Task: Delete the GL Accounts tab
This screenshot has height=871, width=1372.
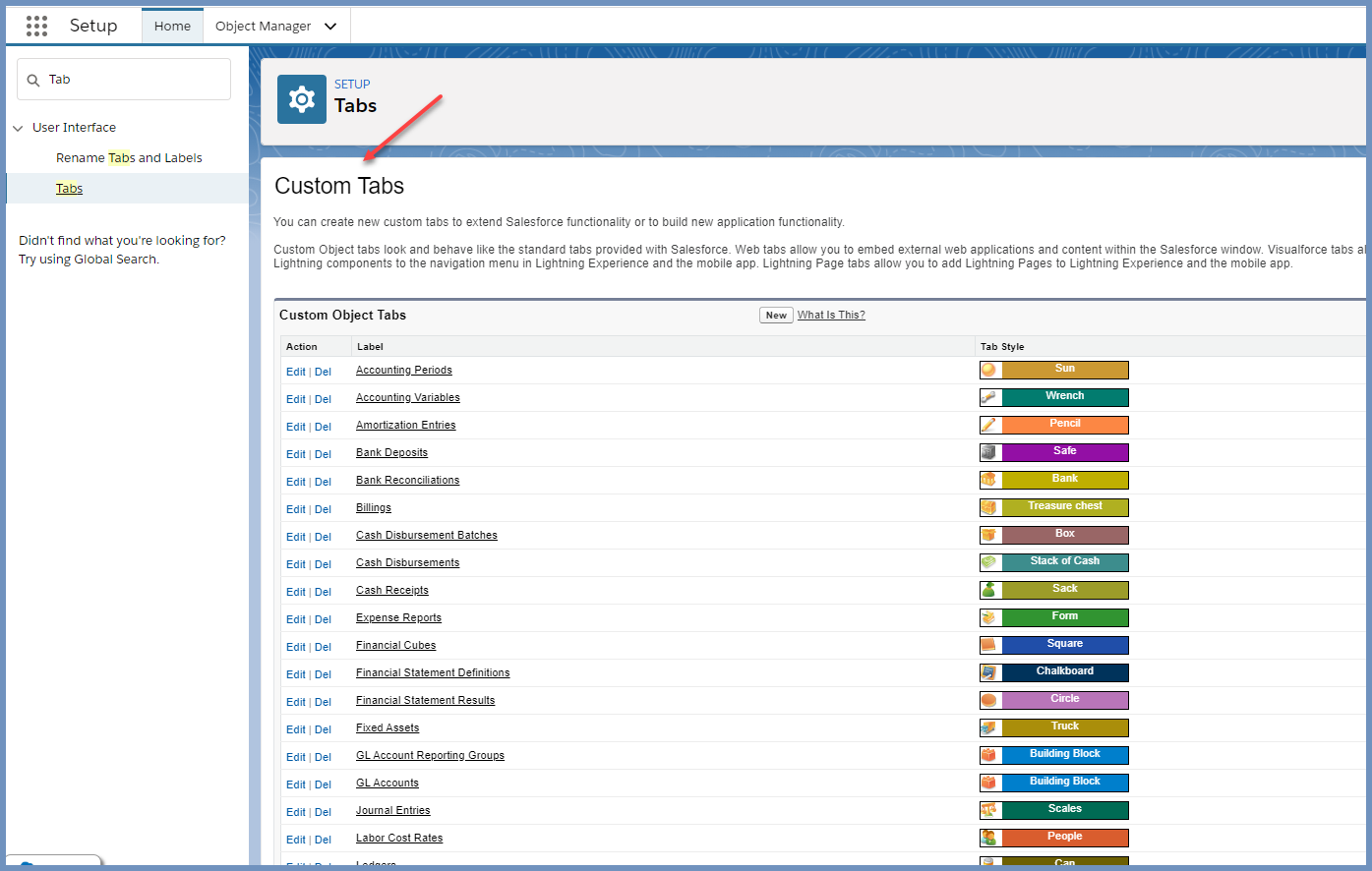Action: coord(323,784)
